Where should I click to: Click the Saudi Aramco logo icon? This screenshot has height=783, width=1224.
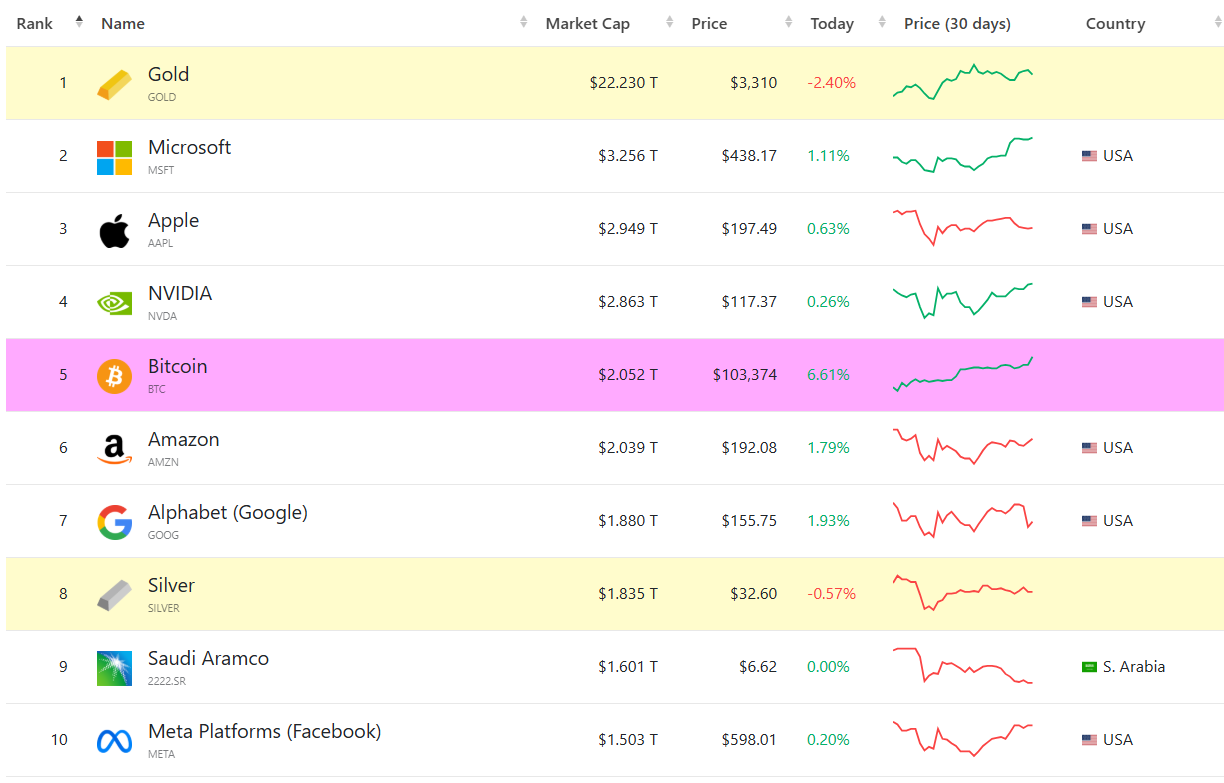(x=114, y=668)
